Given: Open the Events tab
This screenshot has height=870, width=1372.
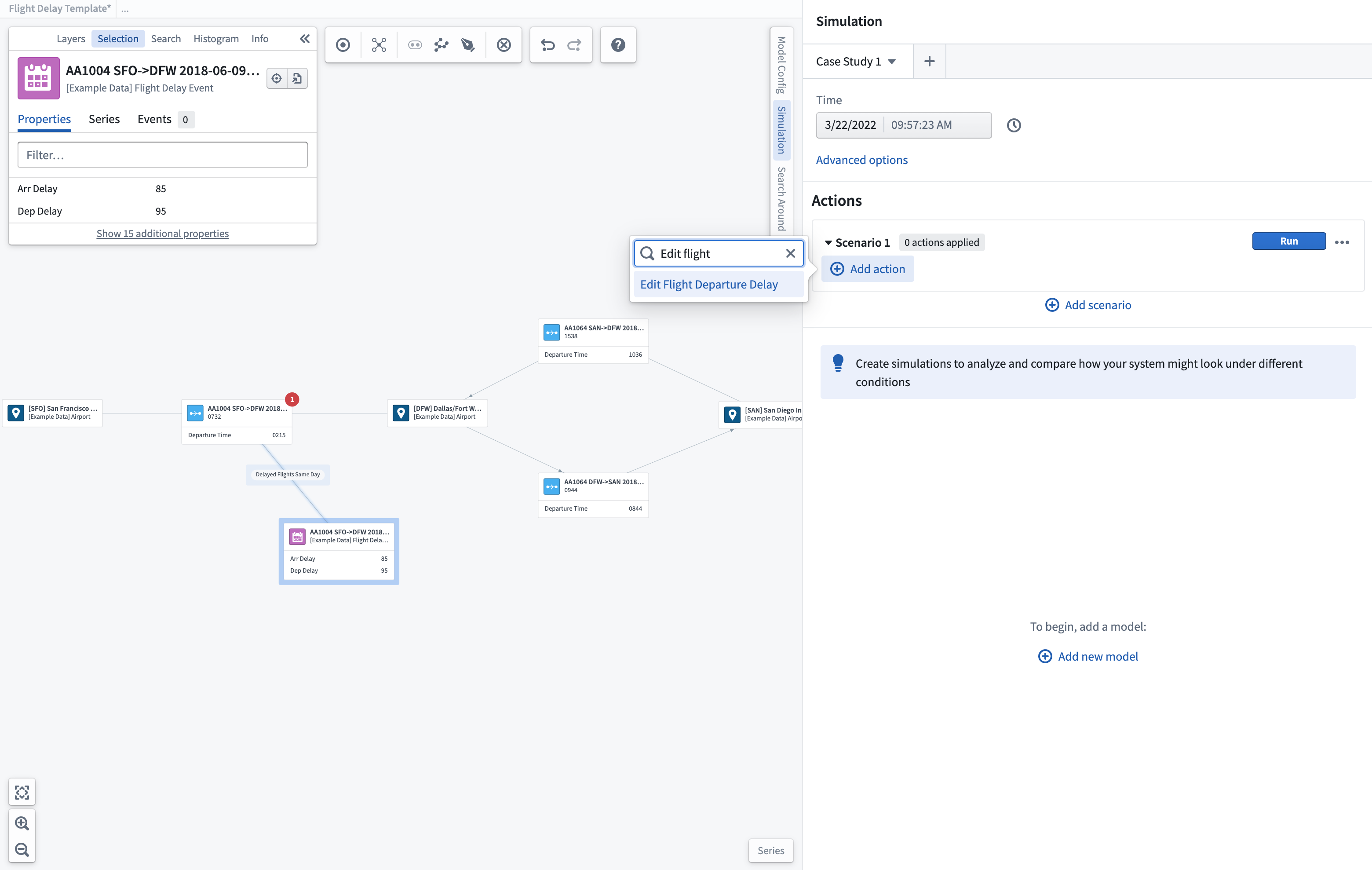Looking at the screenshot, I should 165,119.
